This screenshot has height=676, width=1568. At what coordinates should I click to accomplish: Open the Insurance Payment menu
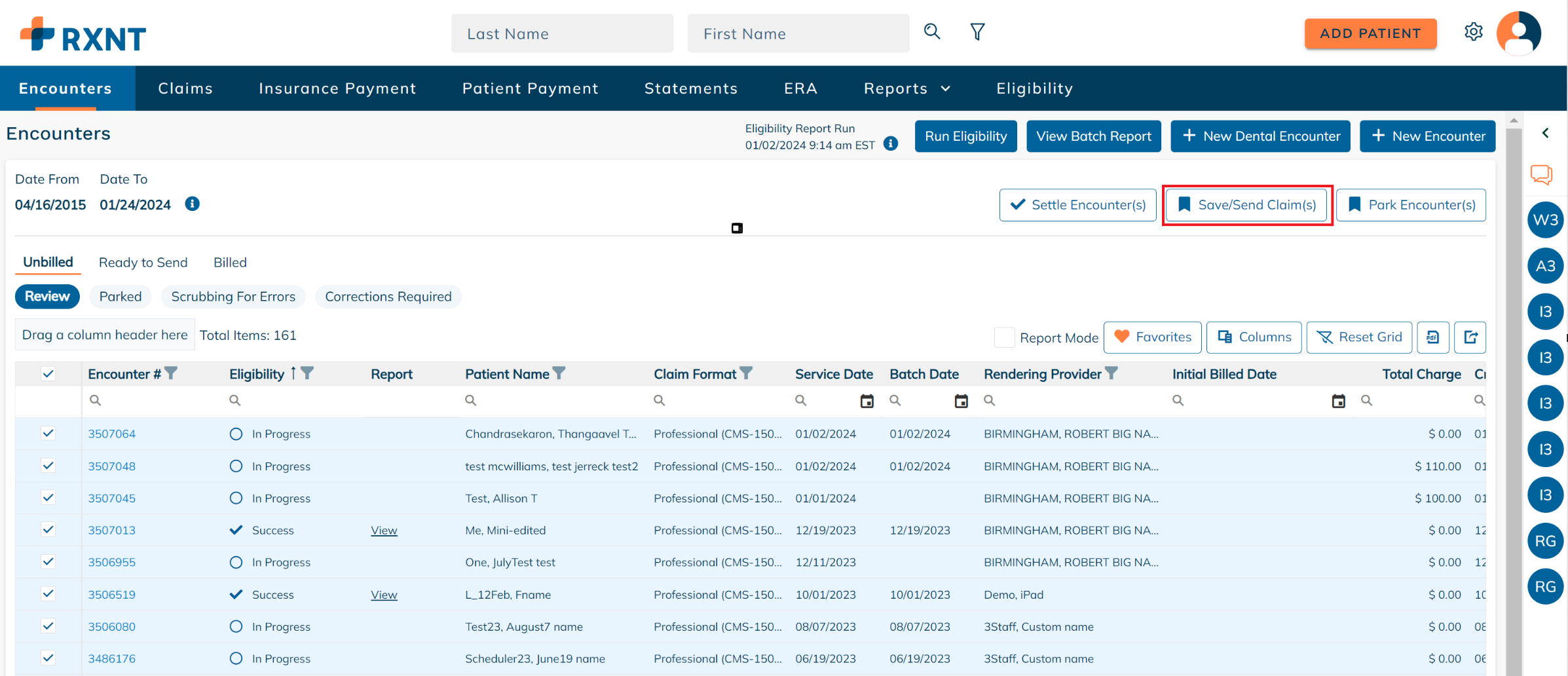tap(337, 88)
